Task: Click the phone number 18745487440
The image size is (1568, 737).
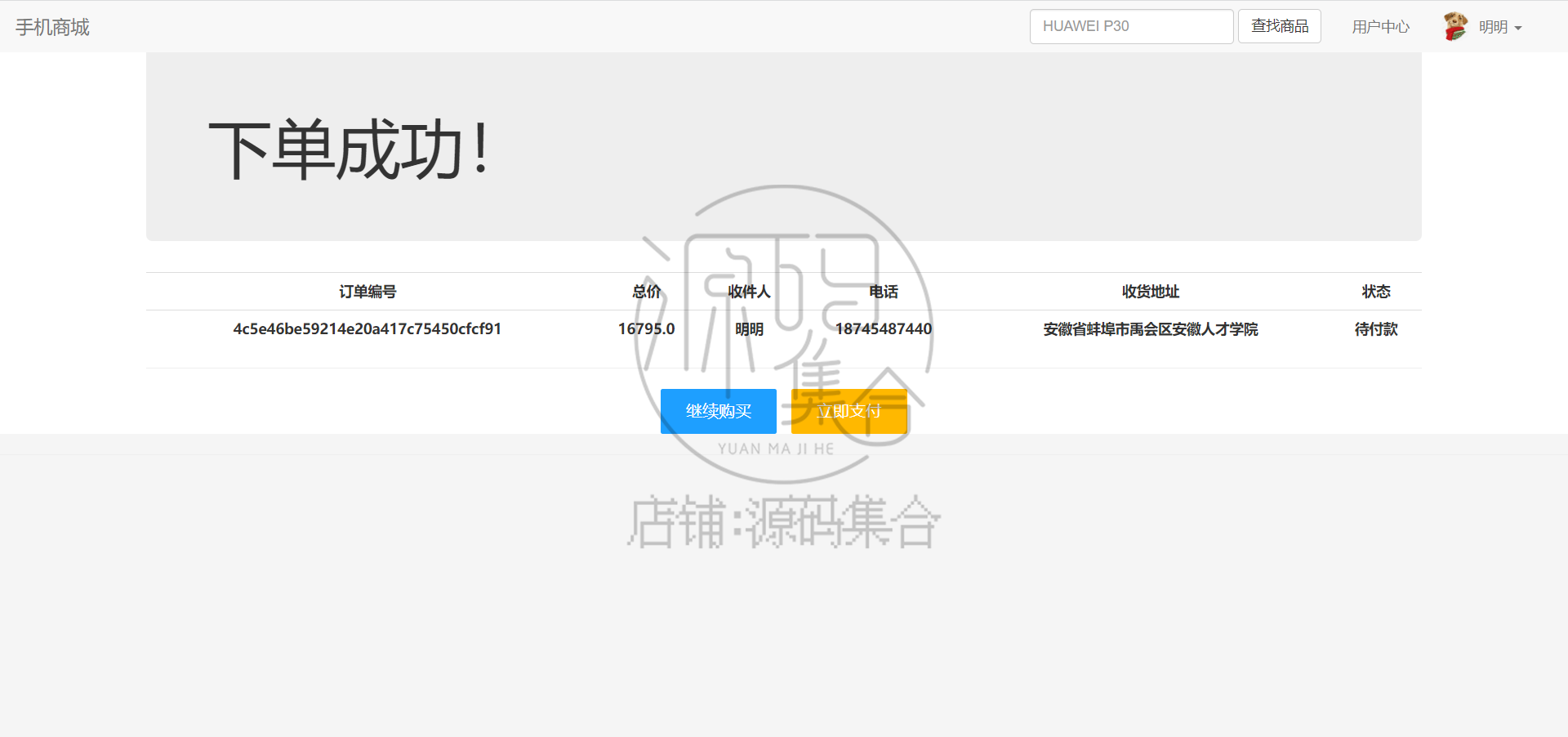Action: point(883,328)
